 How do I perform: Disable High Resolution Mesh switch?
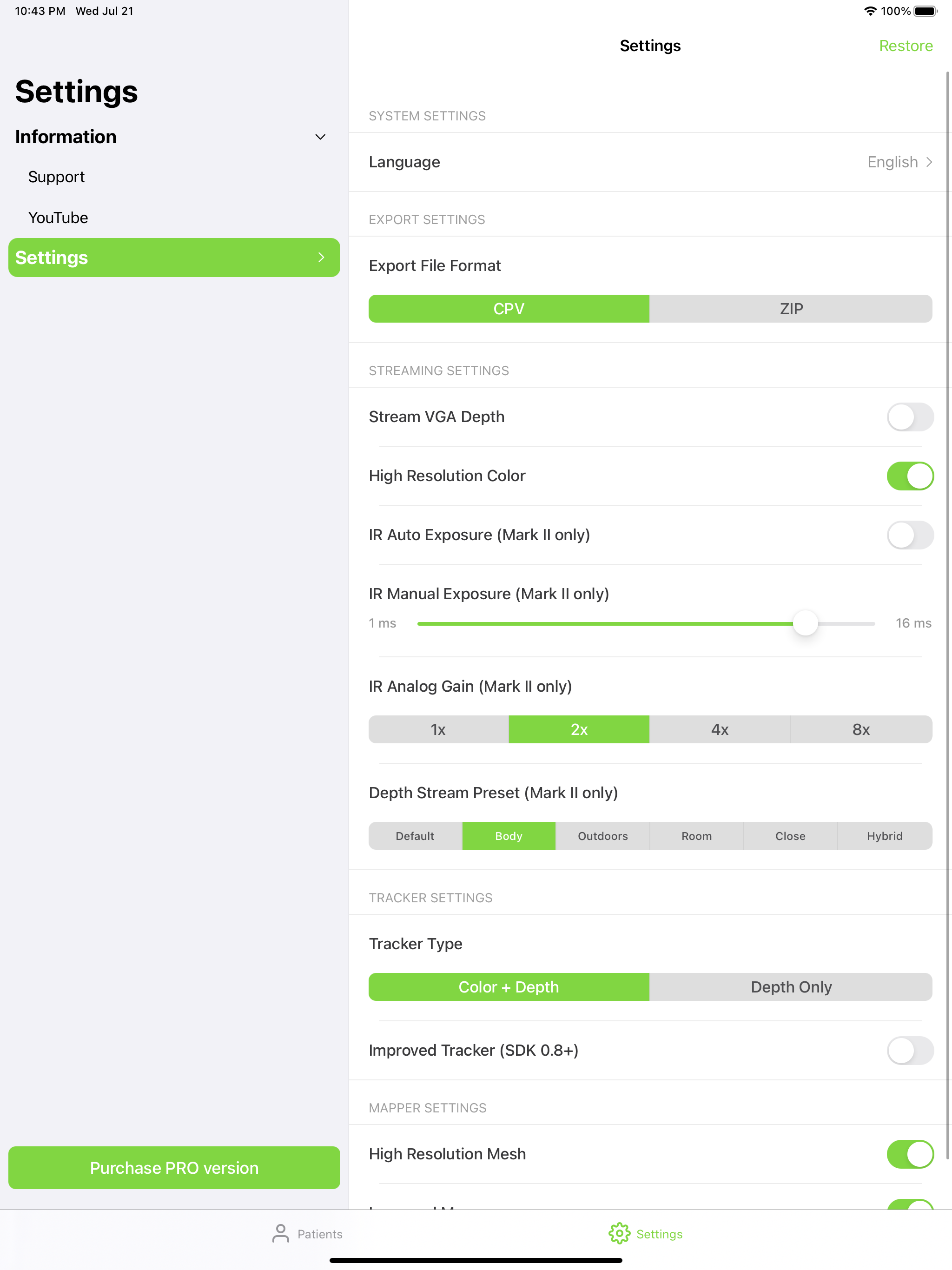(x=910, y=1154)
